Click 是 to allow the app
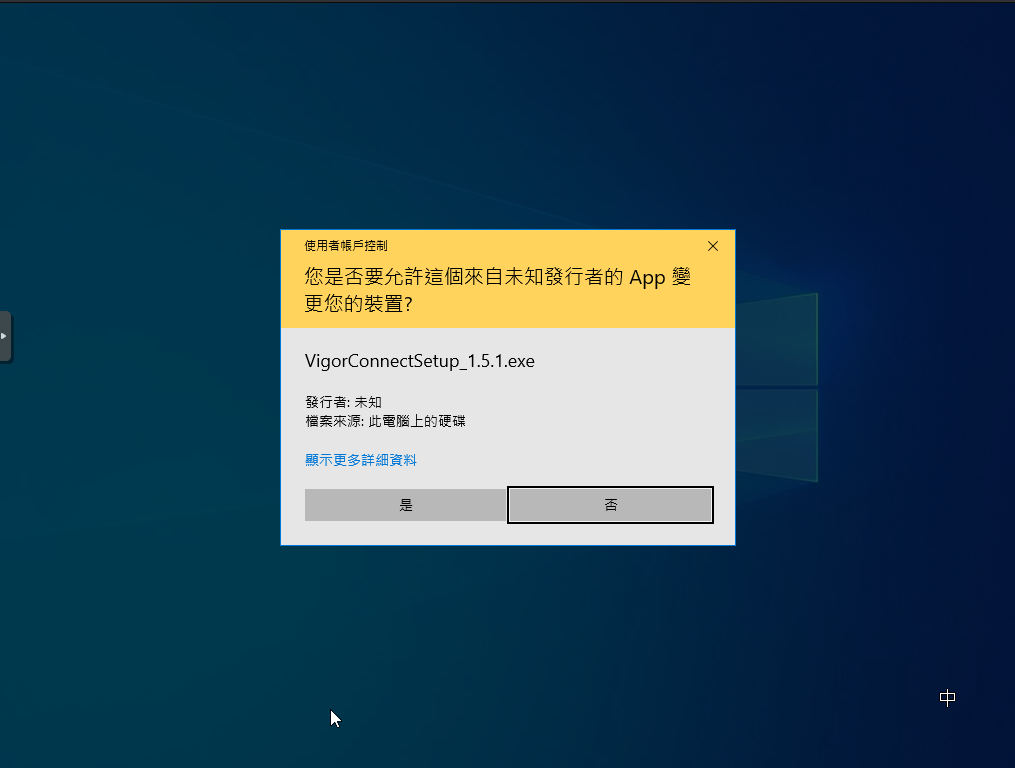The height and width of the screenshot is (768, 1015). tap(405, 505)
